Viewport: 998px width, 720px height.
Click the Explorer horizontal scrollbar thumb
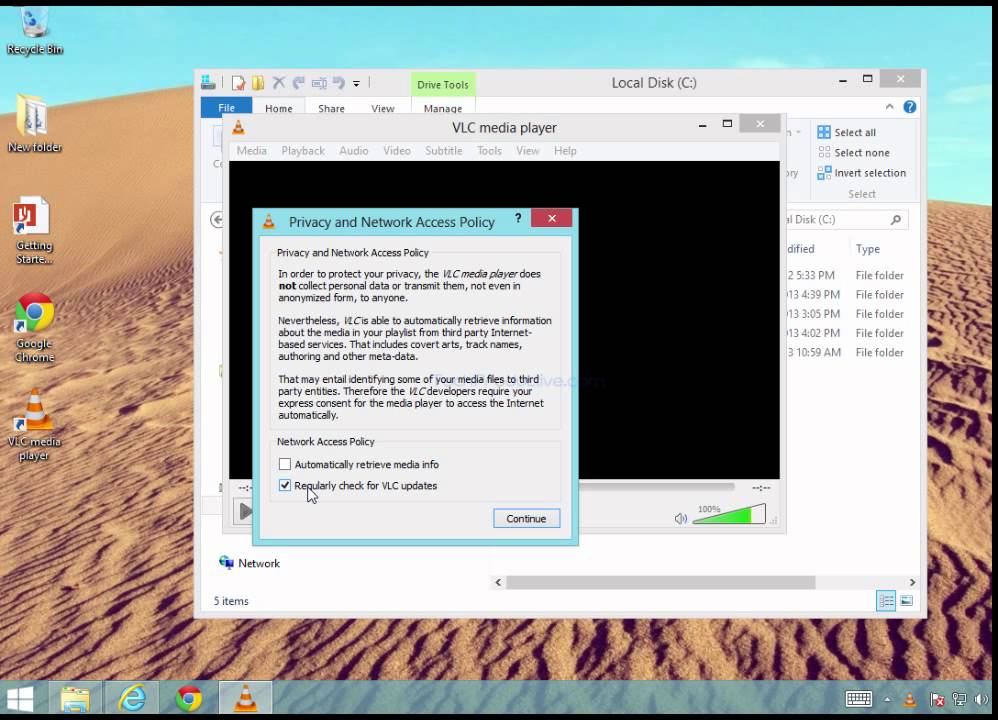click(x=661, y=582)
